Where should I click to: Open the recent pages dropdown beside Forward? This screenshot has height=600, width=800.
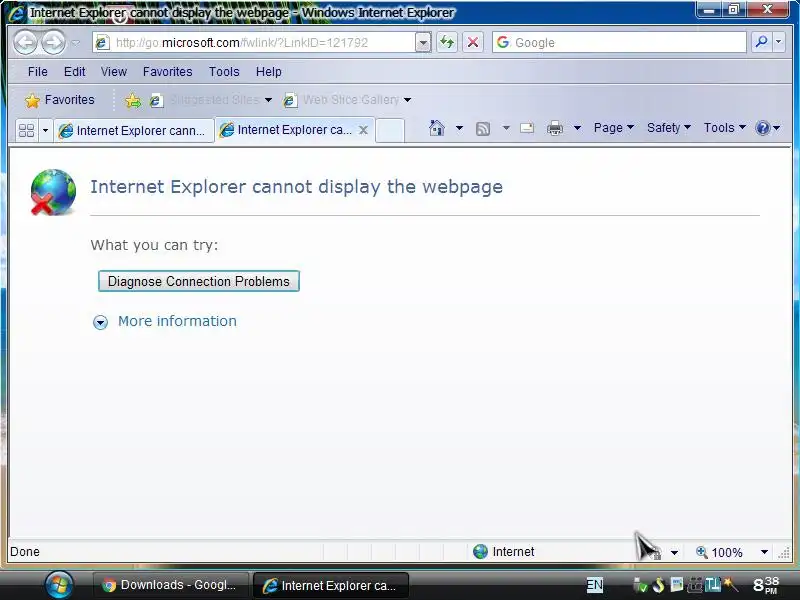click(x=76, y=43)
